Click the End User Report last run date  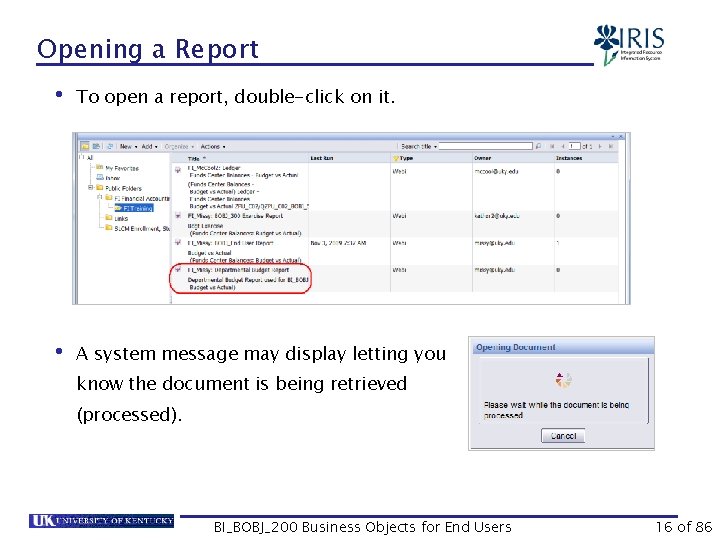338,243
